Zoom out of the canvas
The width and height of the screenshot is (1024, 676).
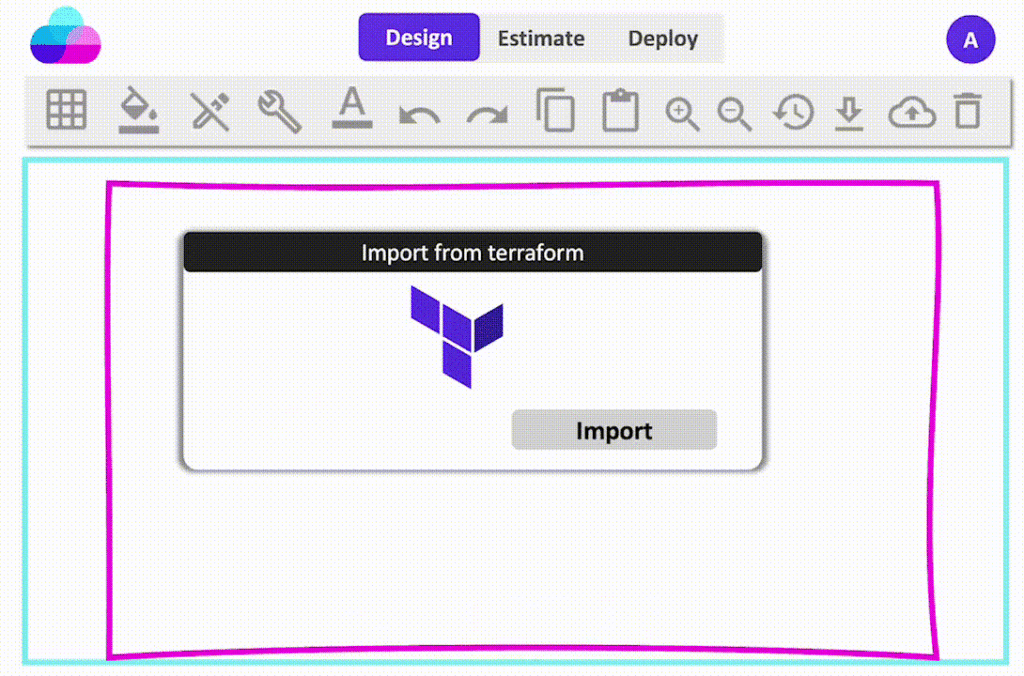tap(734, 114)
